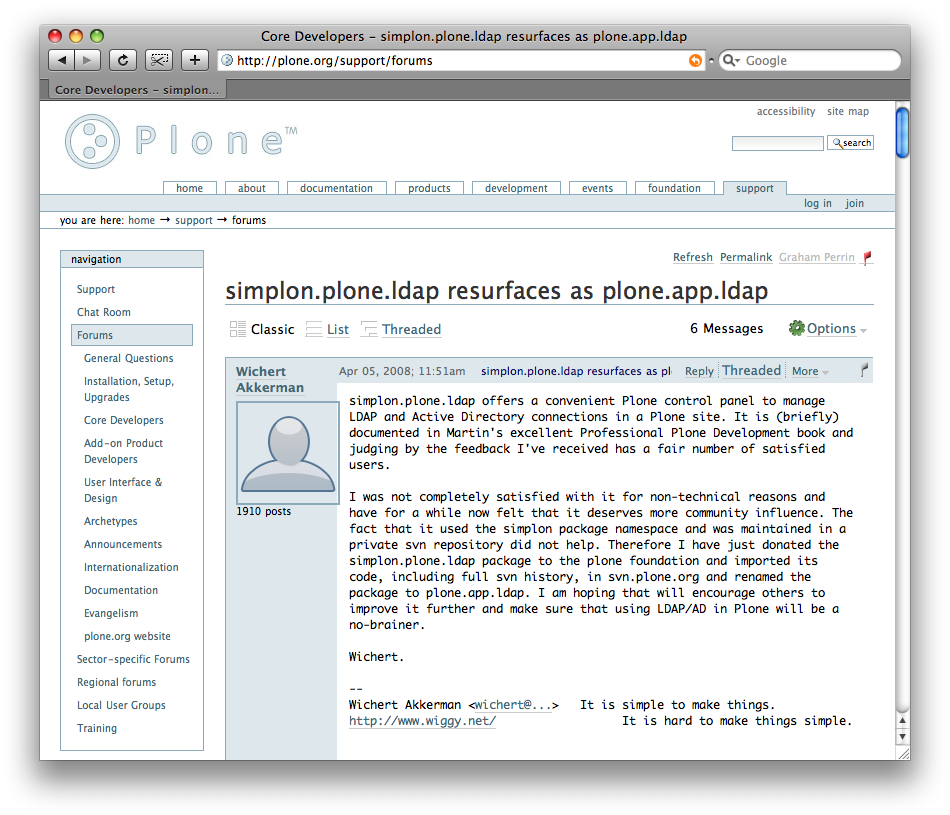Viewport: 950px width, 815px height.
Task: Click the Plone site search field
Action: [777, 143]
